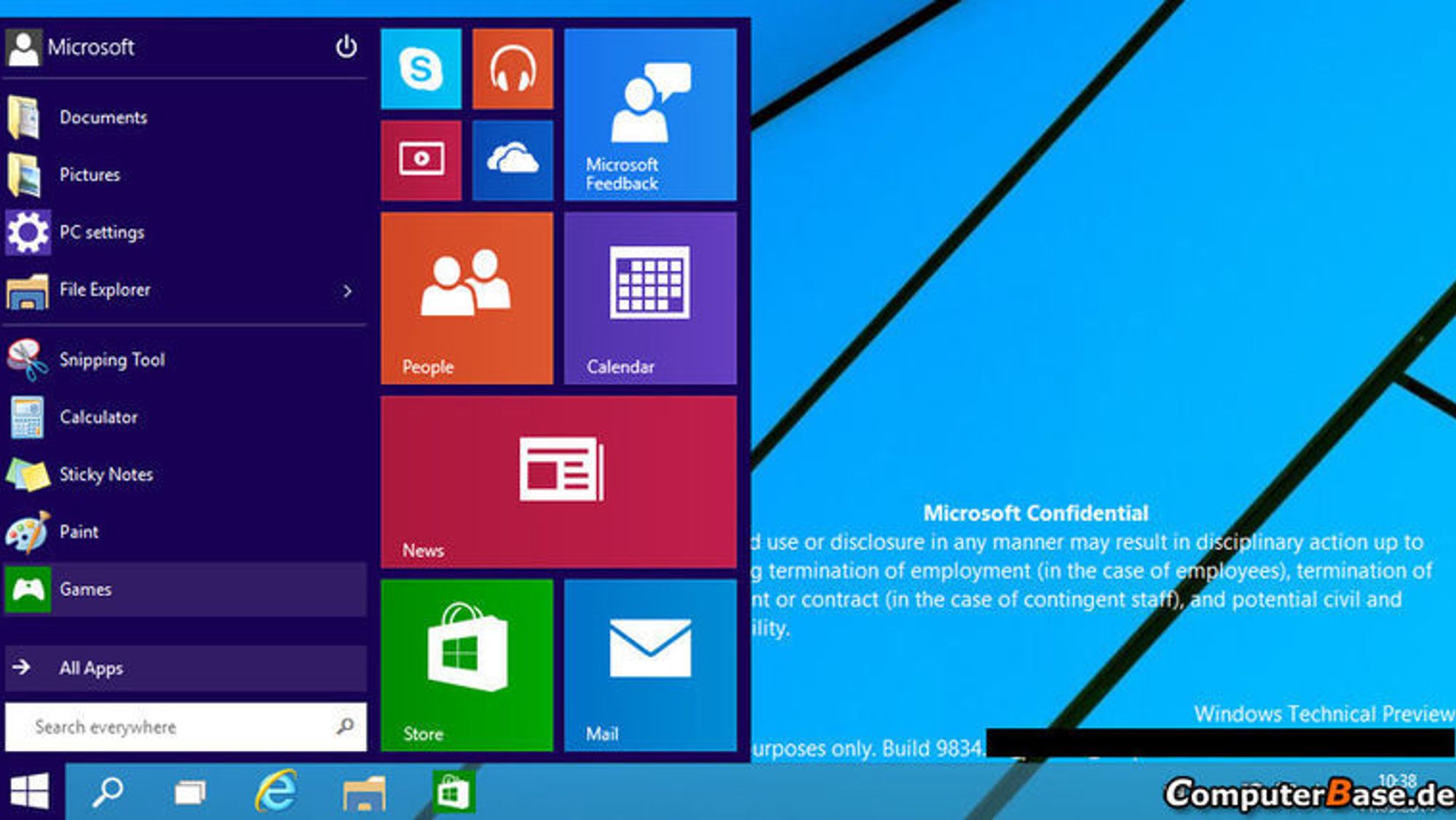1456x820 pixels.
Task: Select PC settings in the Start menu
Action: 101,232
